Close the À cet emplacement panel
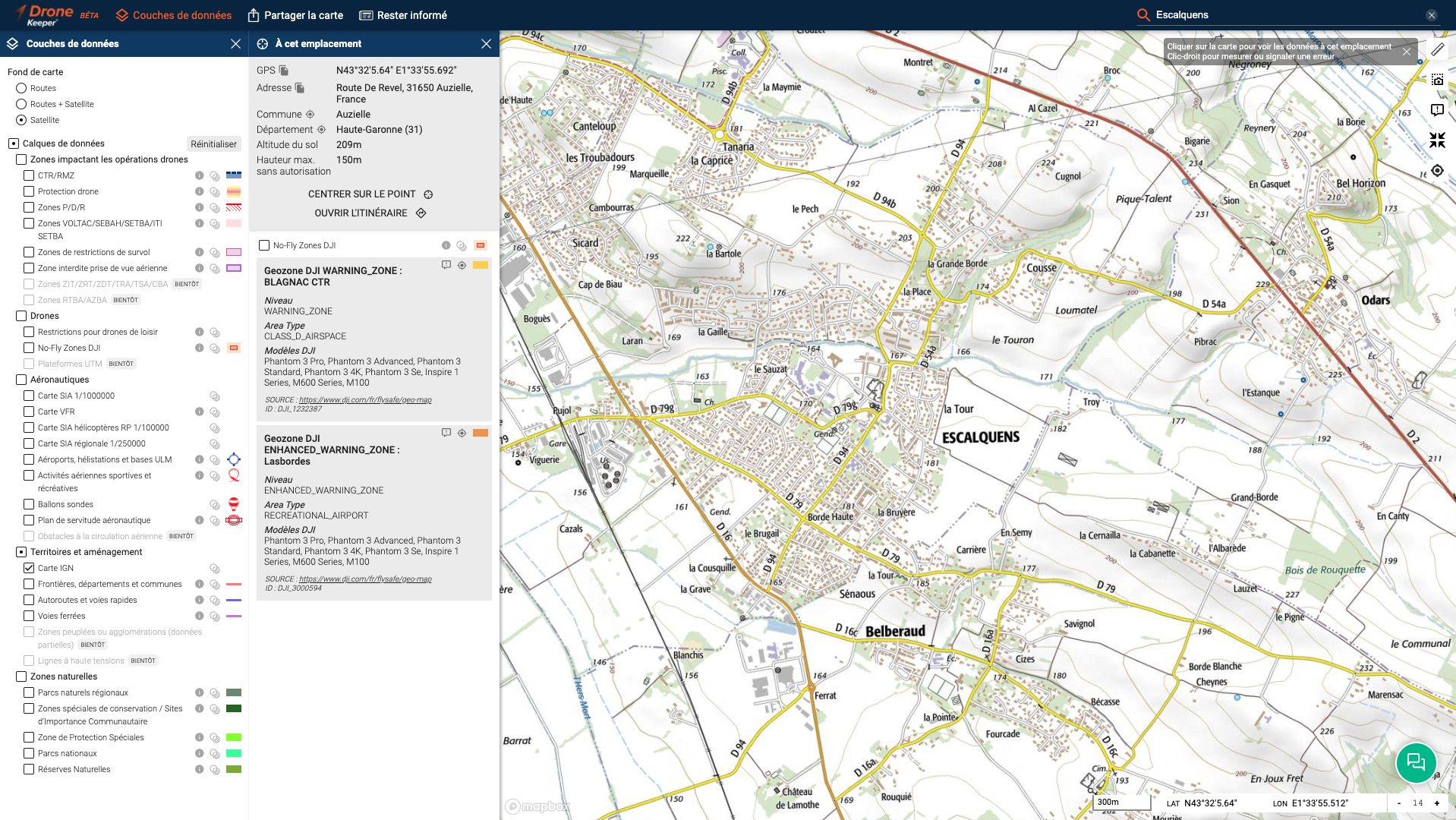The image size is (1456, 820). point(486,44)
